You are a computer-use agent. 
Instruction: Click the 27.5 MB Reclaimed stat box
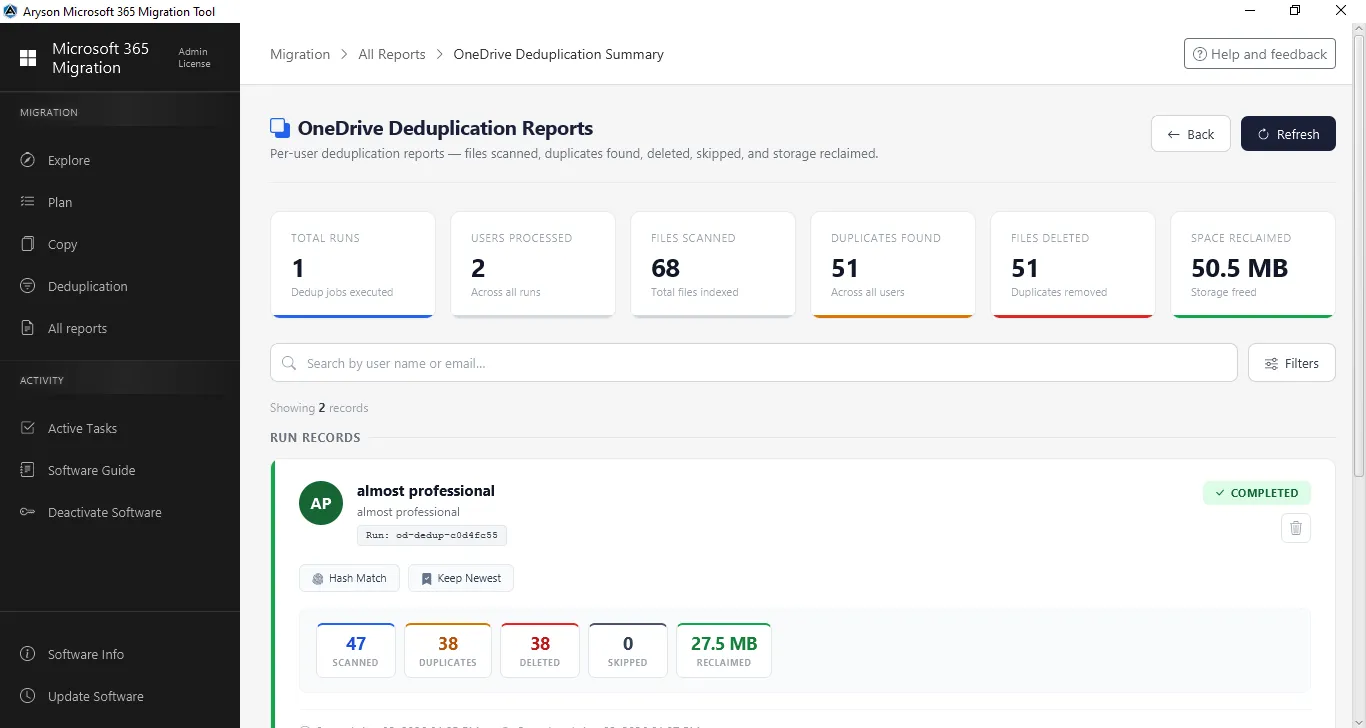click(x=724, y=650)
